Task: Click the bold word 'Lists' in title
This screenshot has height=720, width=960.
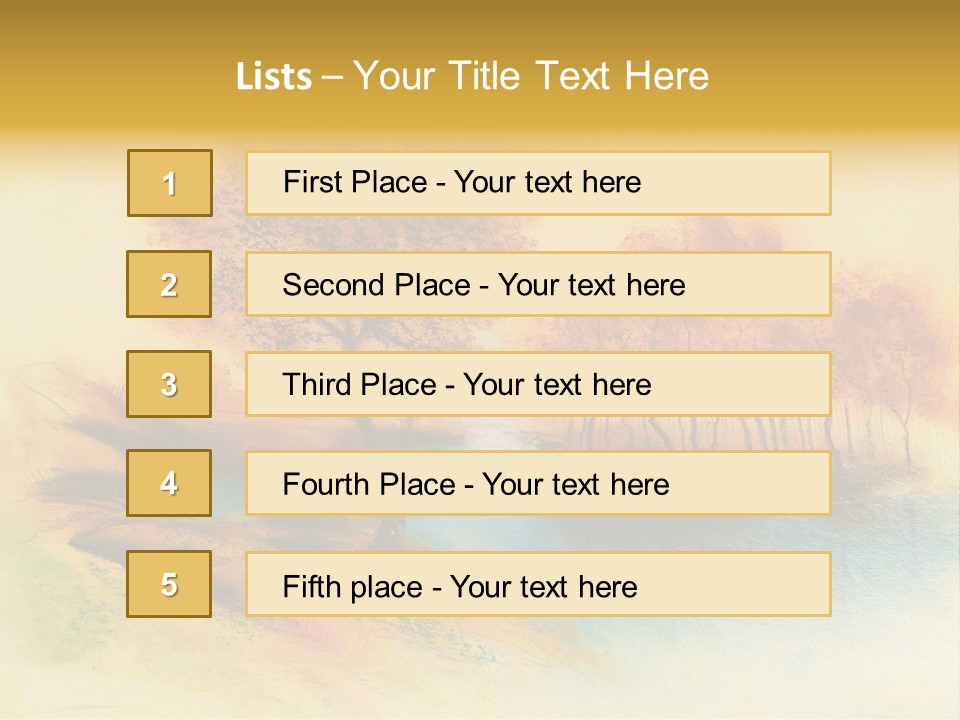Action: 274,76
